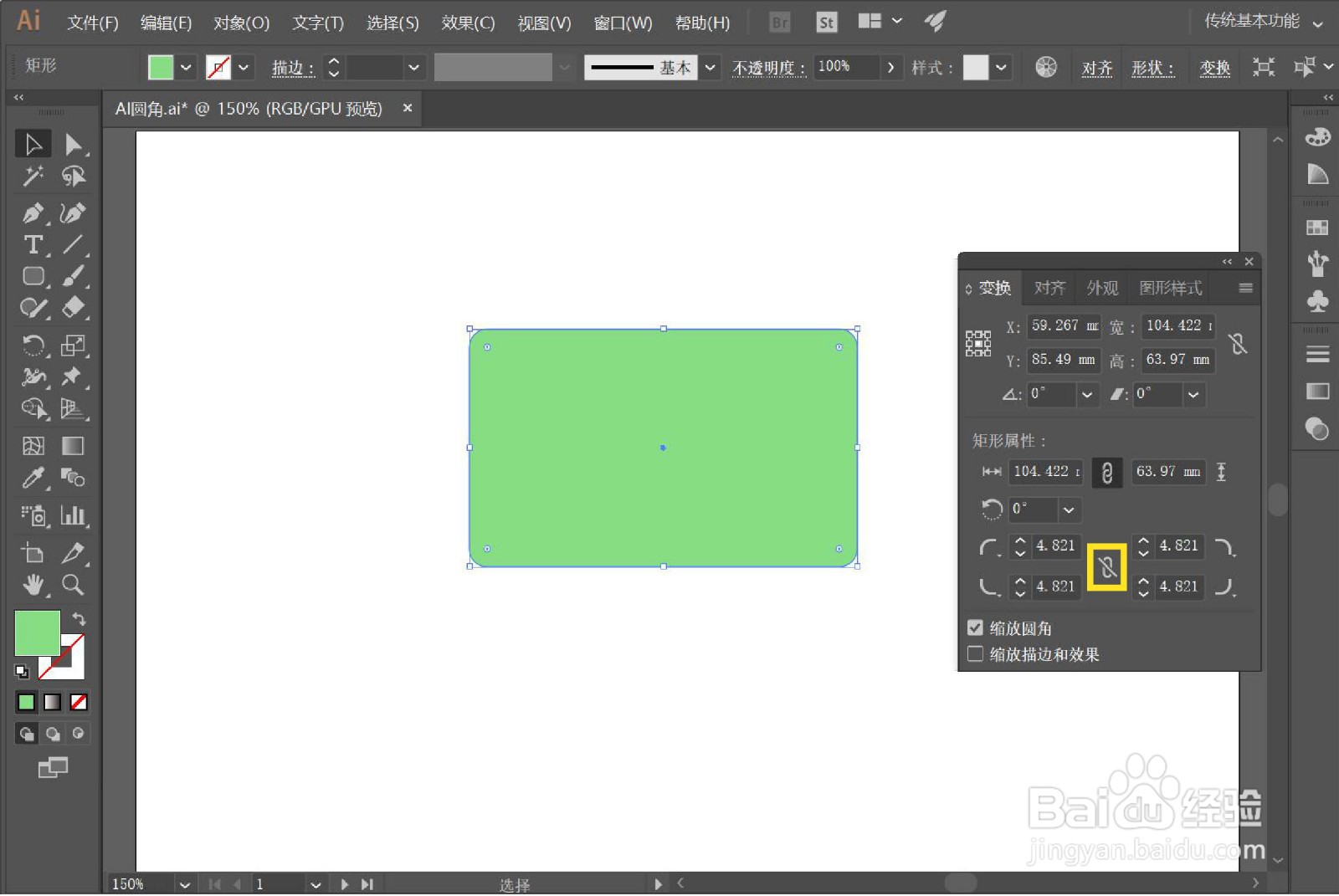Viewport: 1339px width, 896px height.
Task: Select the Direct Selection tool
Action: click(x=74, y=145)
